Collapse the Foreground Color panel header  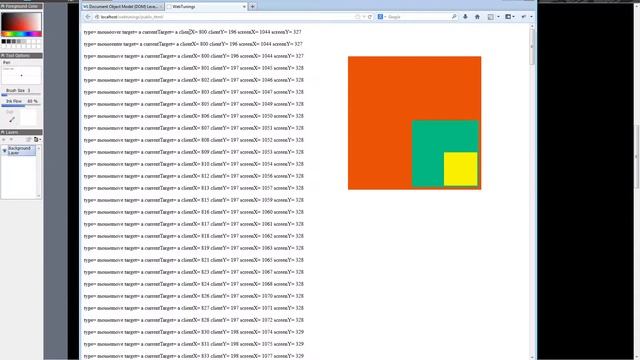21,6
